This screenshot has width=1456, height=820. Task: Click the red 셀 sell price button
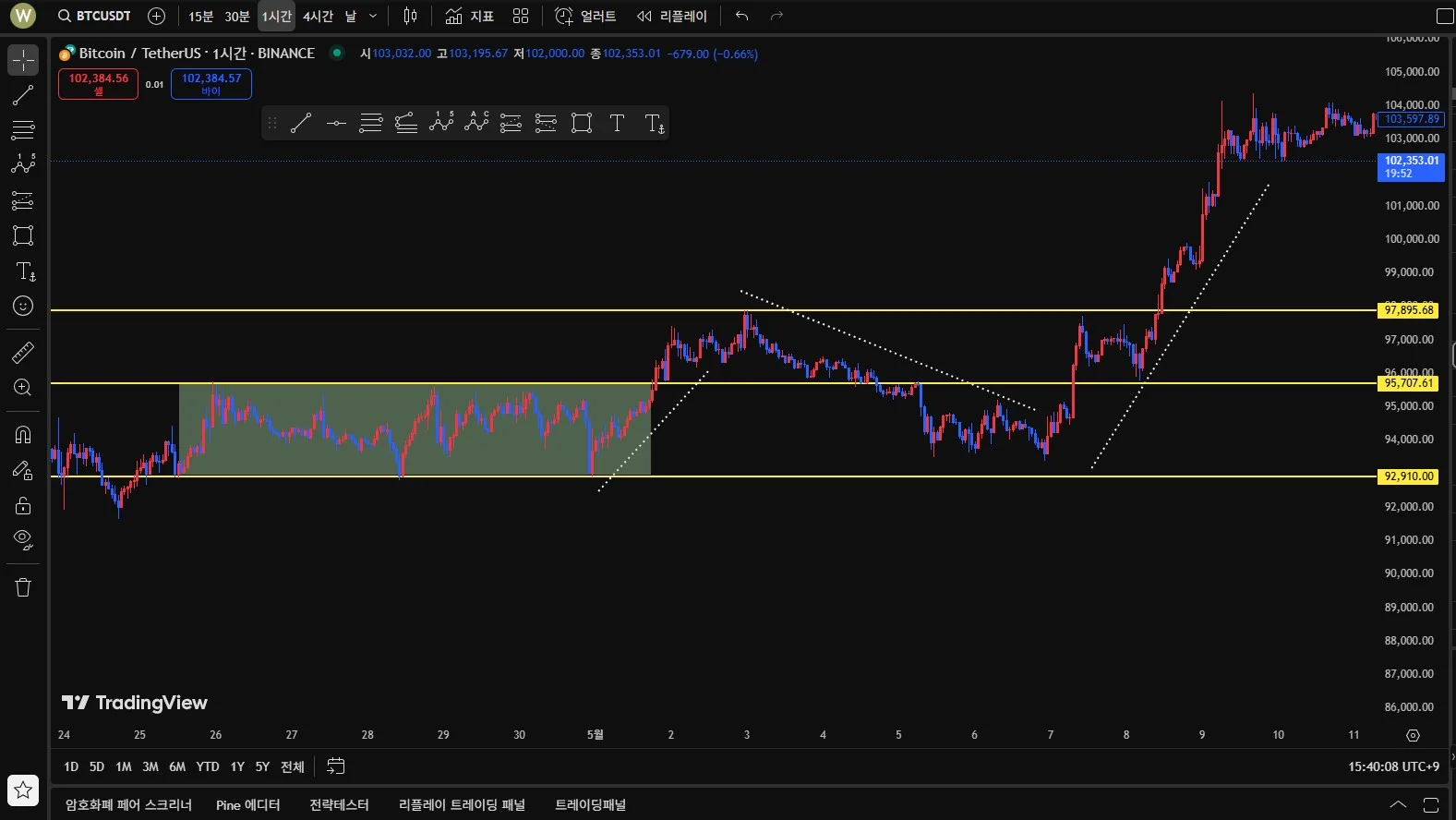click(x=98, y=84)
